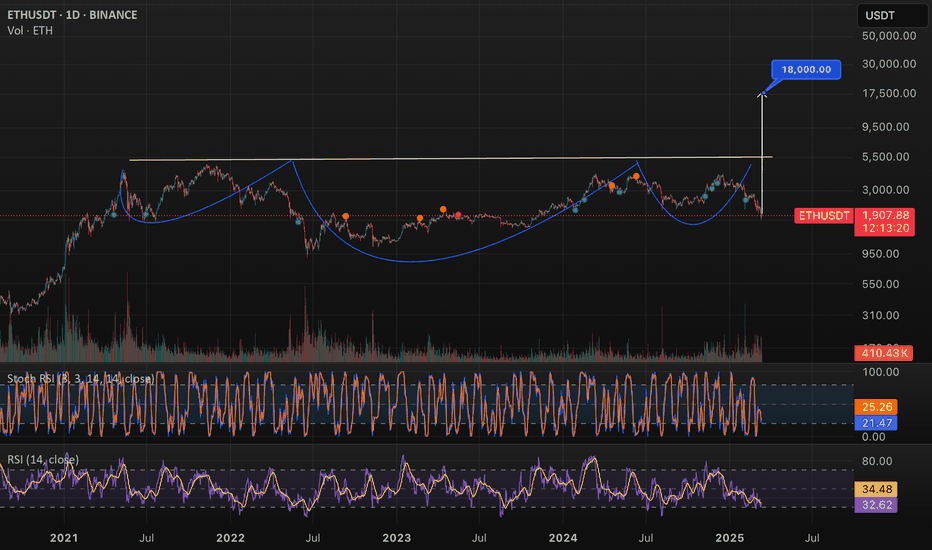Click the 18,000.00 price target callout
Screen dimensions: 932x550
(x=806, y=70)
